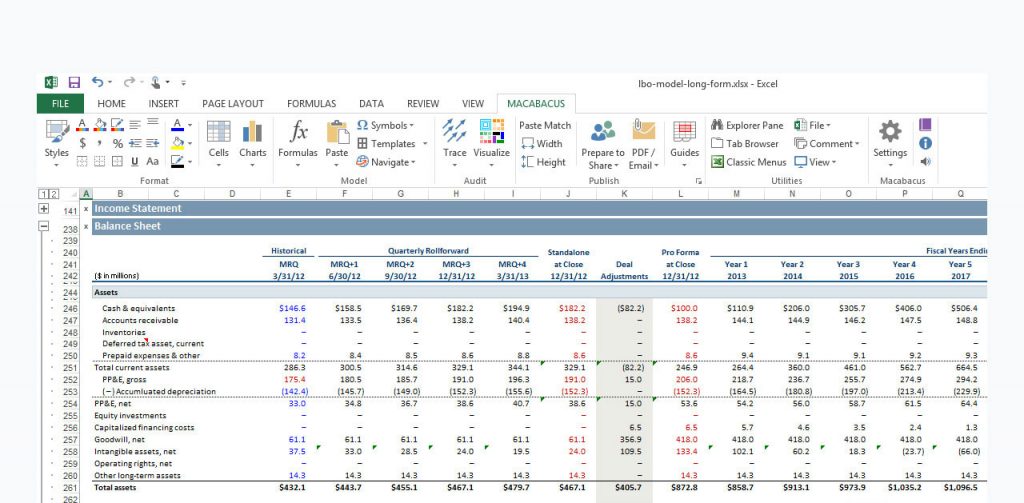The width and height of the screenshot is (1024, 503).
Task: Open the Templates dropdown
Action: tap(392, 143)
